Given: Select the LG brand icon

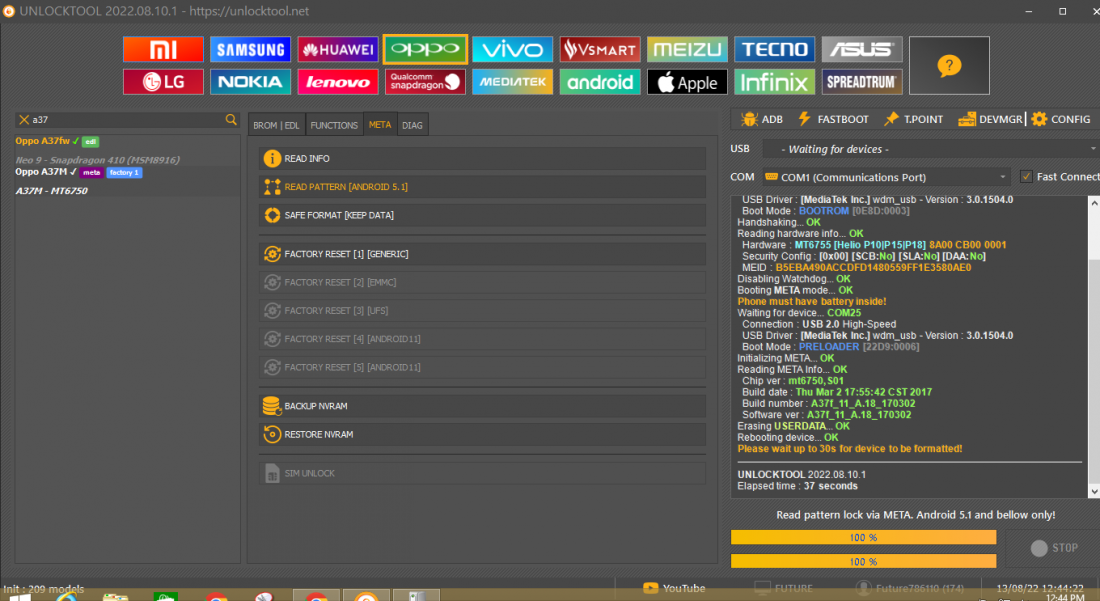Looking at the screenshot, I should pos(163,82).
